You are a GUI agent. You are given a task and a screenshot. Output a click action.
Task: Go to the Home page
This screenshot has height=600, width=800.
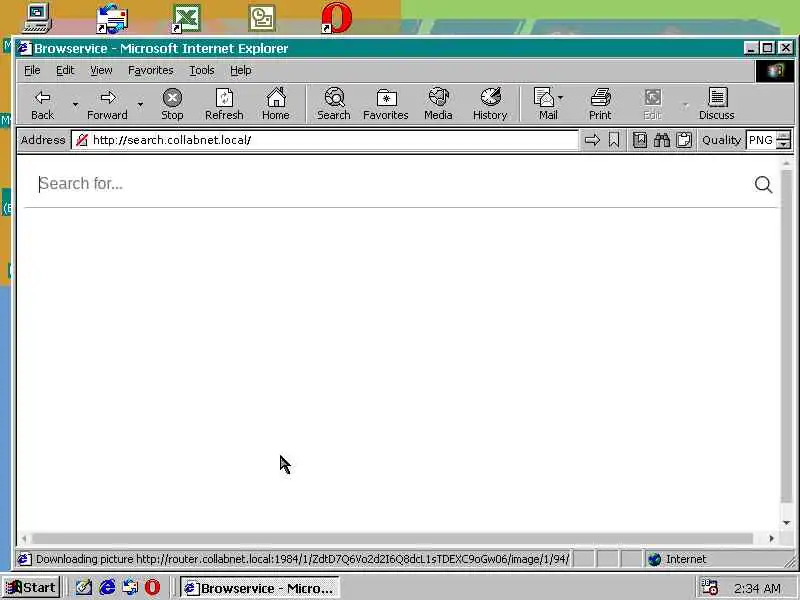276,105
